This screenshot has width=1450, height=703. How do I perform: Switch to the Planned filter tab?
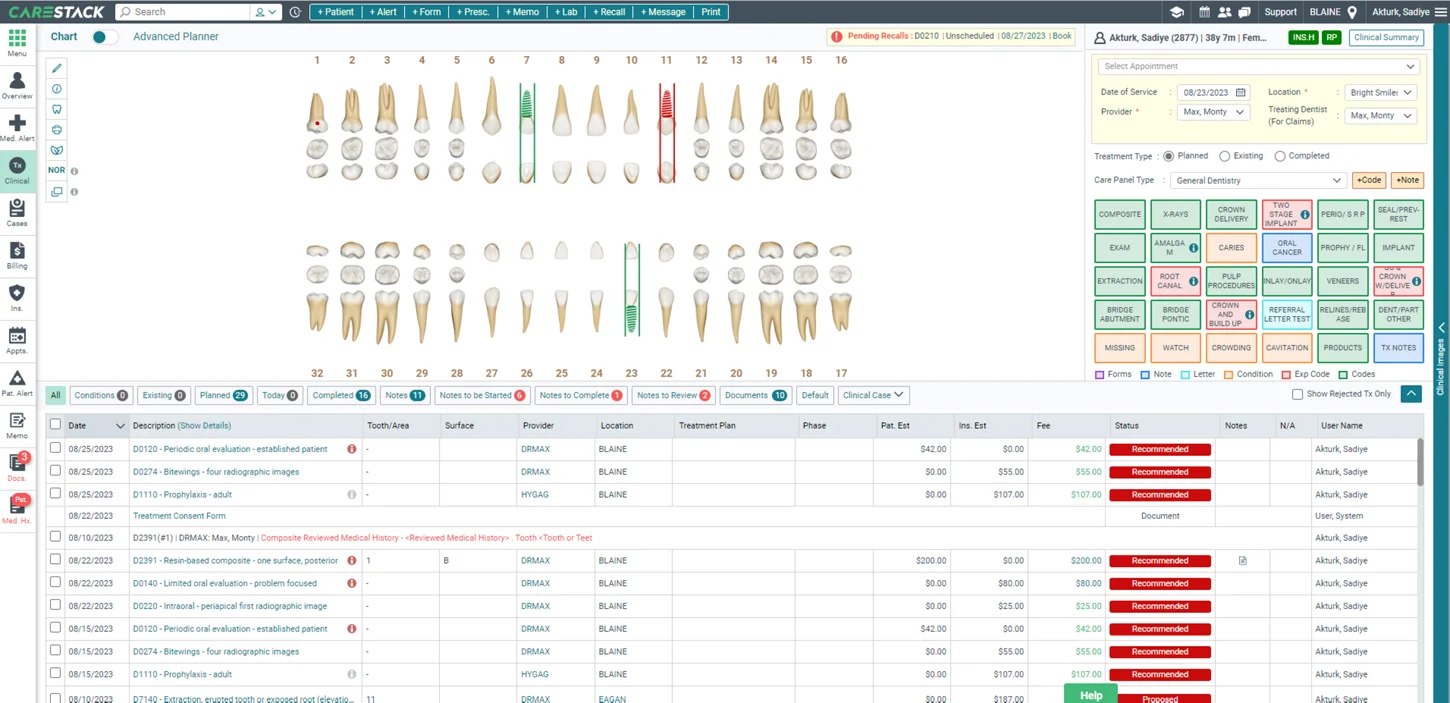point(222,395)
